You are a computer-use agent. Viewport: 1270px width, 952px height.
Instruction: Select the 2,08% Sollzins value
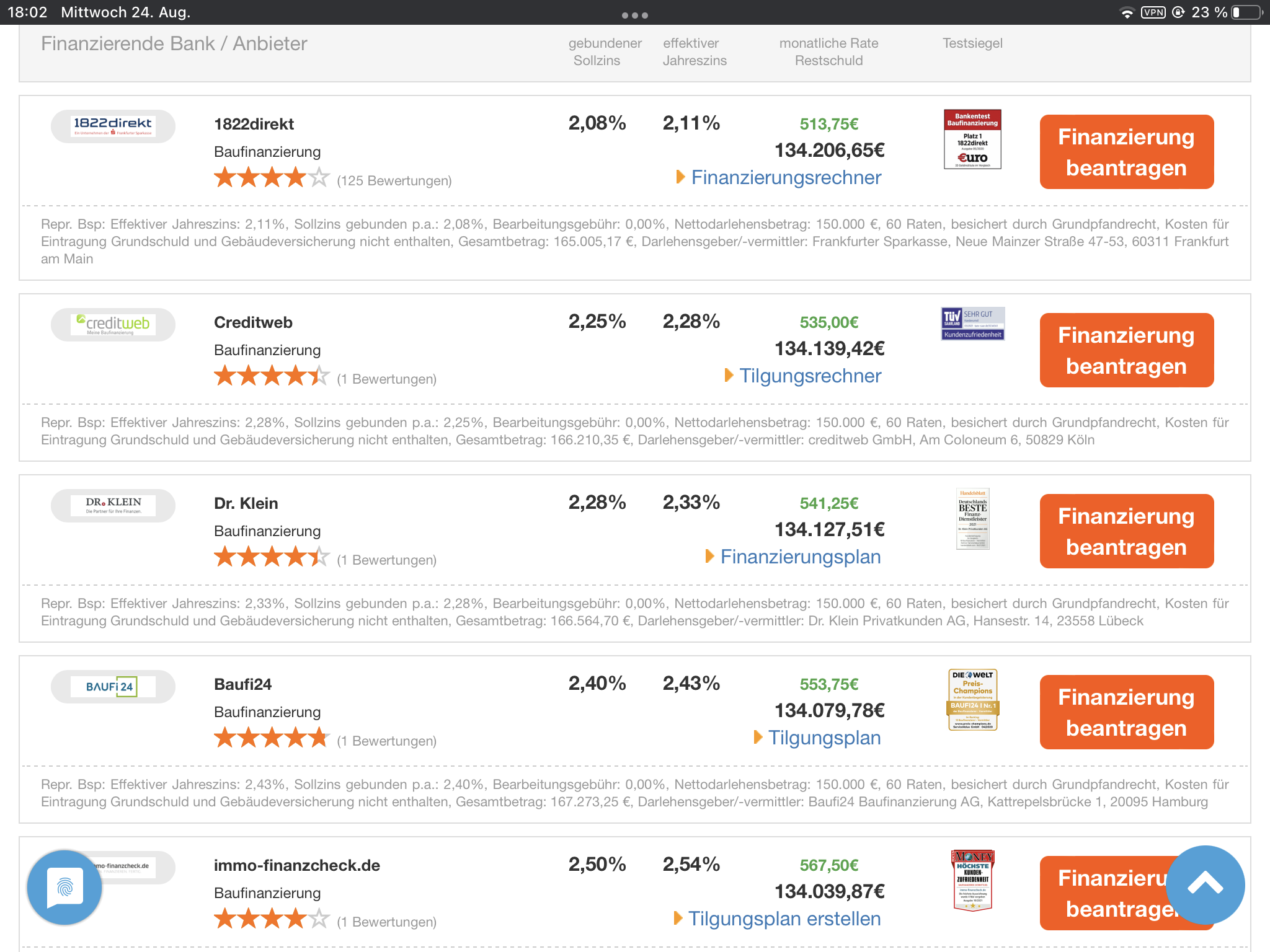pyautogui.click(x=597, y=123)
